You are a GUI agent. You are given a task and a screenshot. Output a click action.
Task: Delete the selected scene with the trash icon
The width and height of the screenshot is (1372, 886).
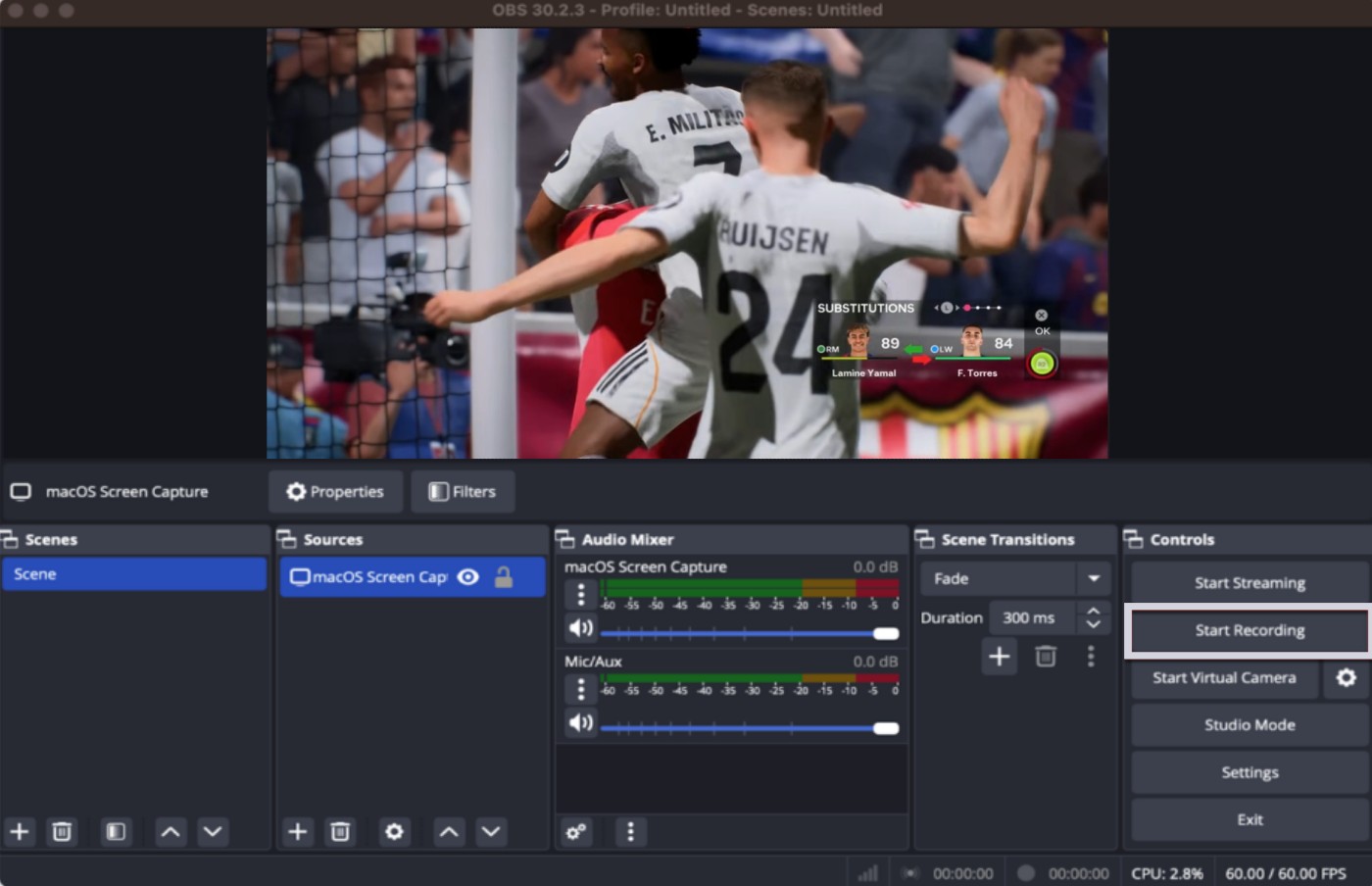[62, 831]
